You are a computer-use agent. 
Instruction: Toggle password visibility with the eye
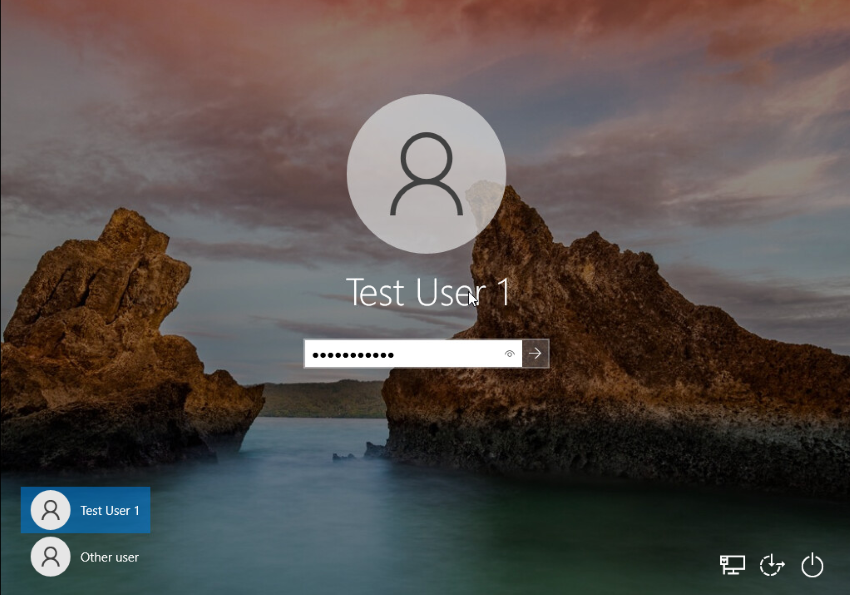tap(510, 353)
